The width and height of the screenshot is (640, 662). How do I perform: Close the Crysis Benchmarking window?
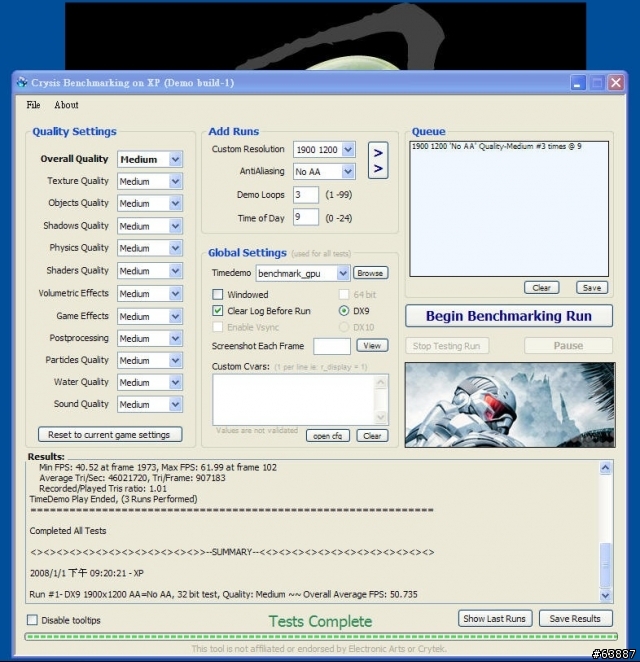(x=616, y=83)
